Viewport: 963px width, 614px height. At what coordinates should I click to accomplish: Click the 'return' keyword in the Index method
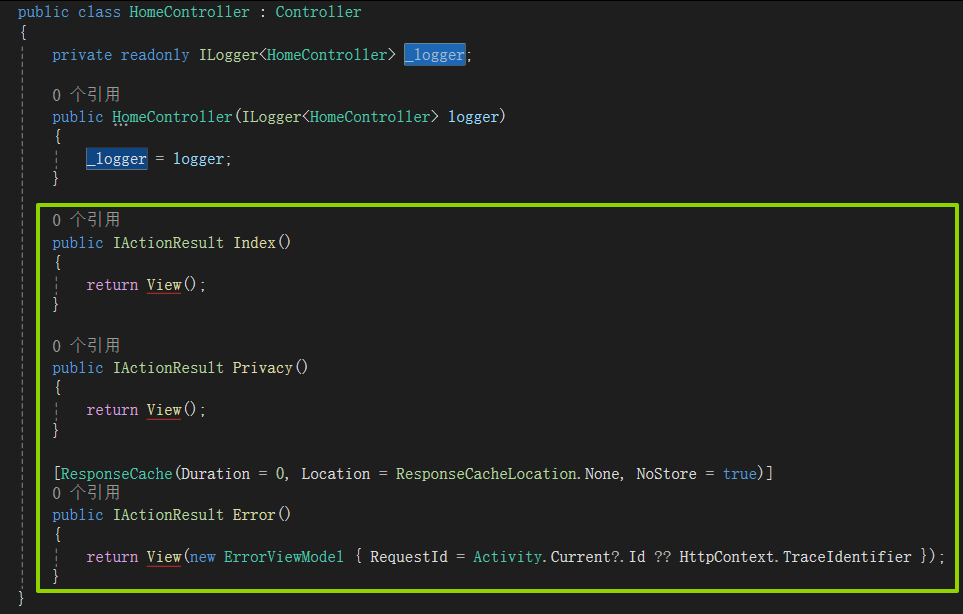pyautogui.click(x=112, y=285)
